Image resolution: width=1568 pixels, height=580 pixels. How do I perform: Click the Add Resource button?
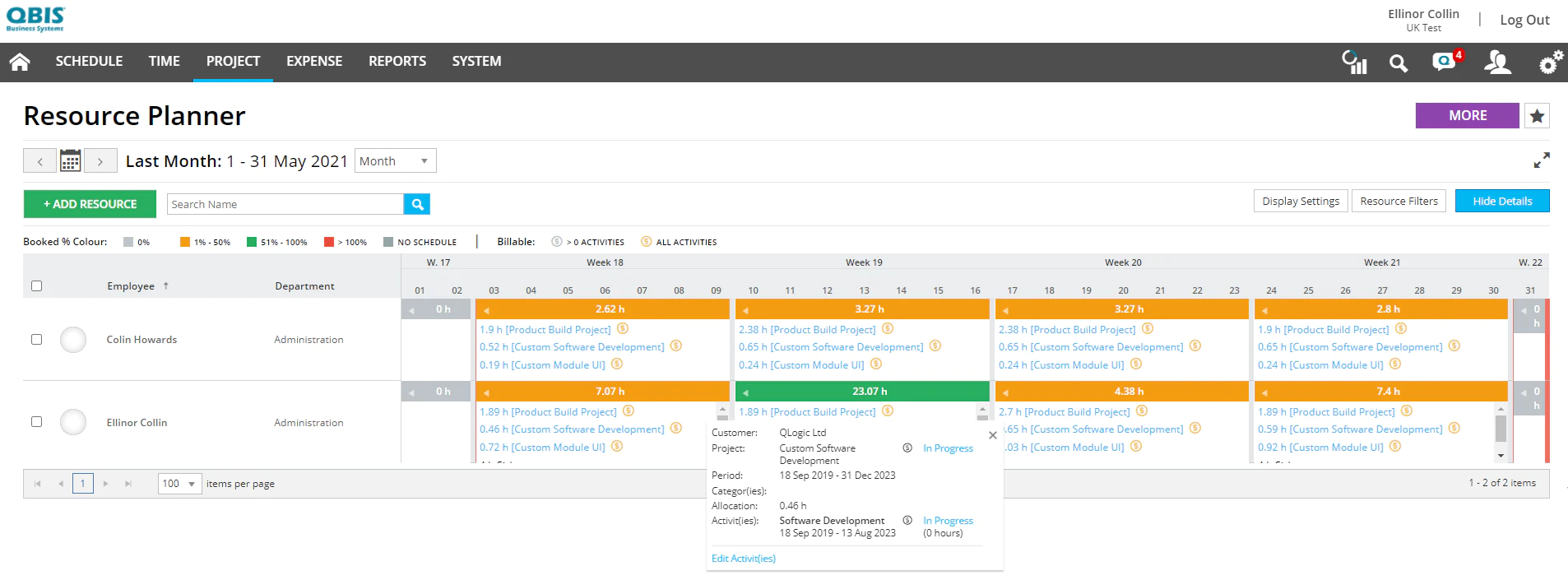coord(90,204)
